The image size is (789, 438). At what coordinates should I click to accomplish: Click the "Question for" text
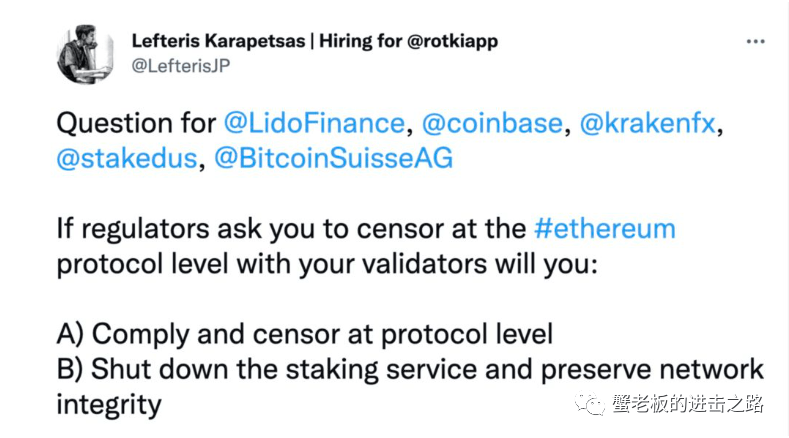136,123
